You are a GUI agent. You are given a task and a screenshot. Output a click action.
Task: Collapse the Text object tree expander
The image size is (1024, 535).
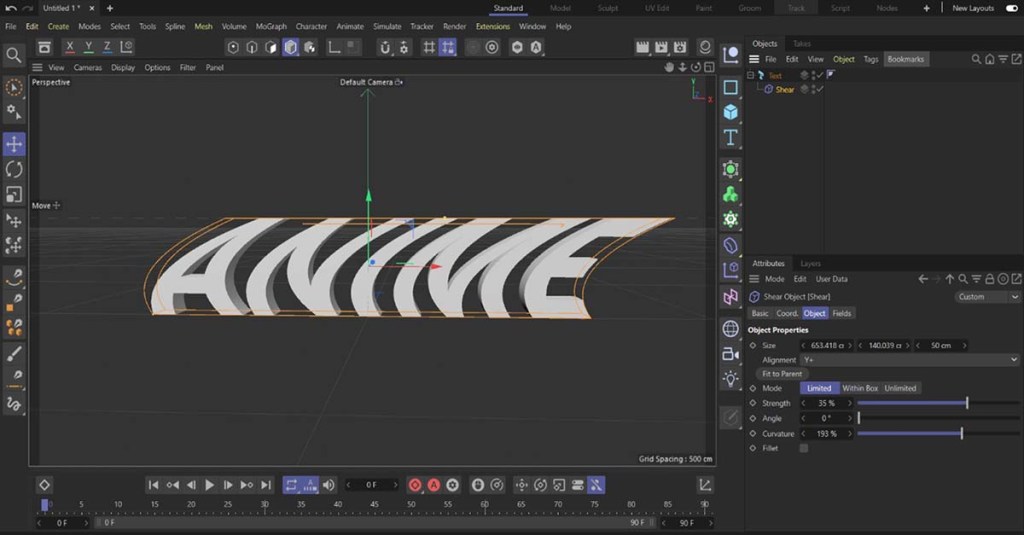751,76
